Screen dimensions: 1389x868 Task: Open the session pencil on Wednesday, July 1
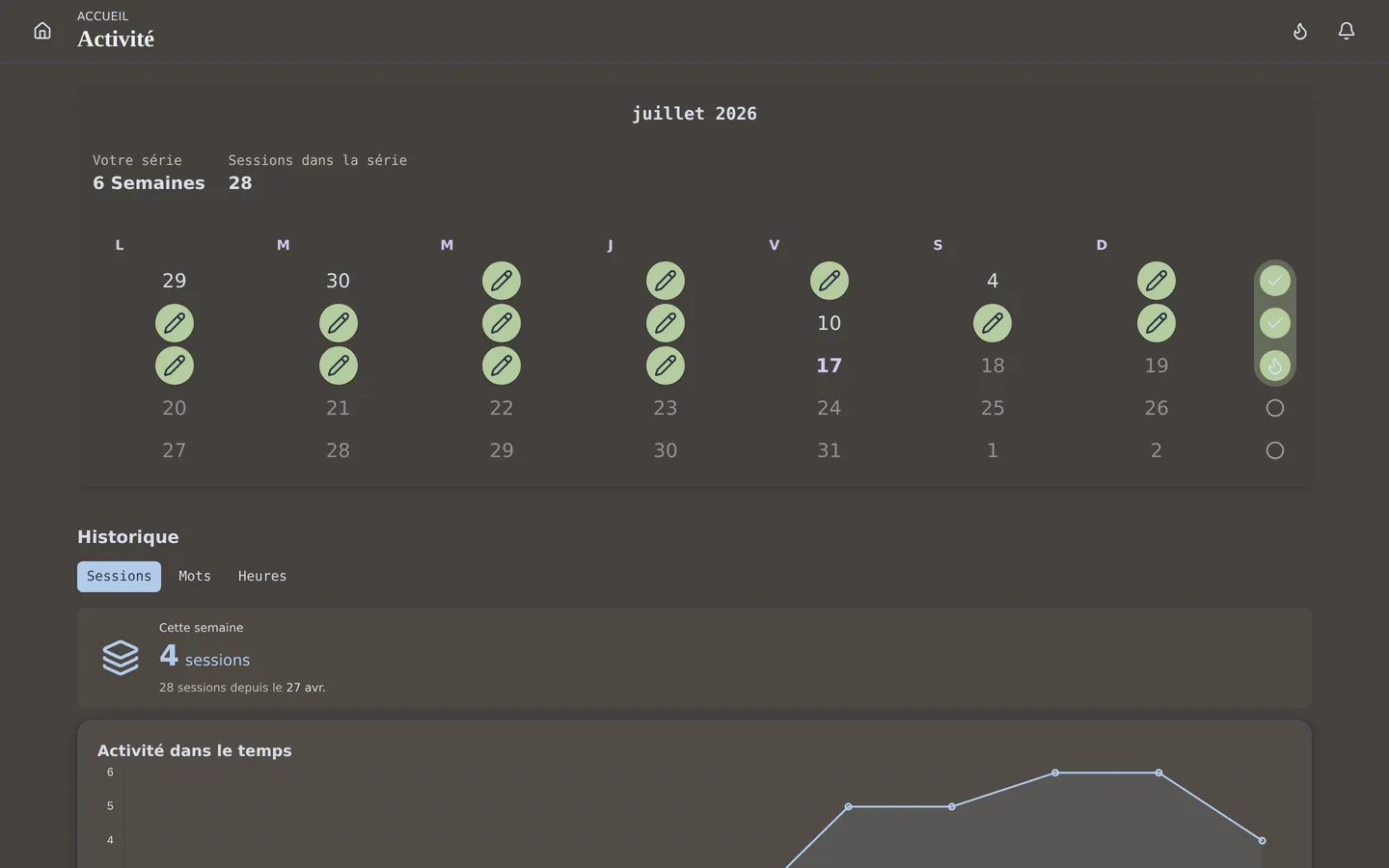[x=502, y=281]
